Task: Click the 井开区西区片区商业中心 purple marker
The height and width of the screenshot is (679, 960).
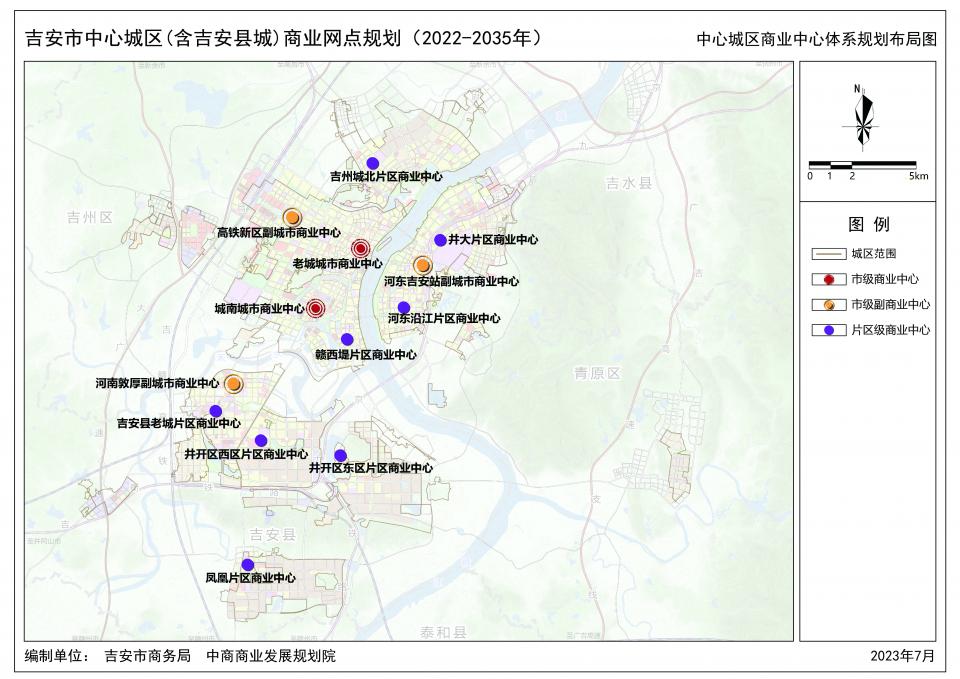Action: [261, 441]
